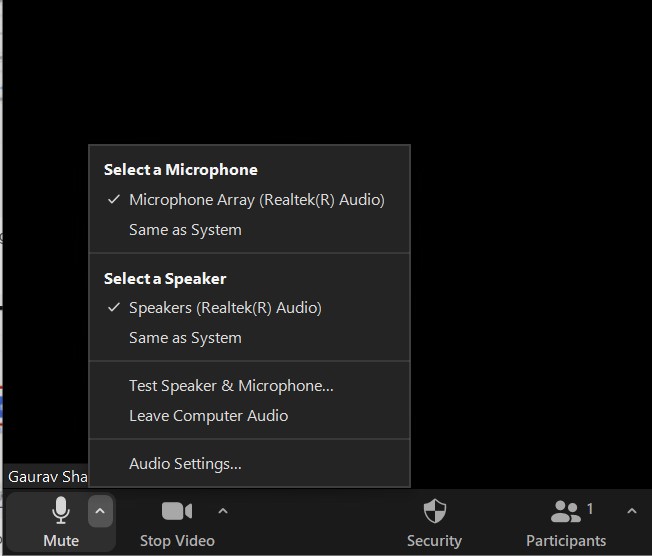Open Test Speaker & Microphone
652x556 pixels.
point(231,386)
